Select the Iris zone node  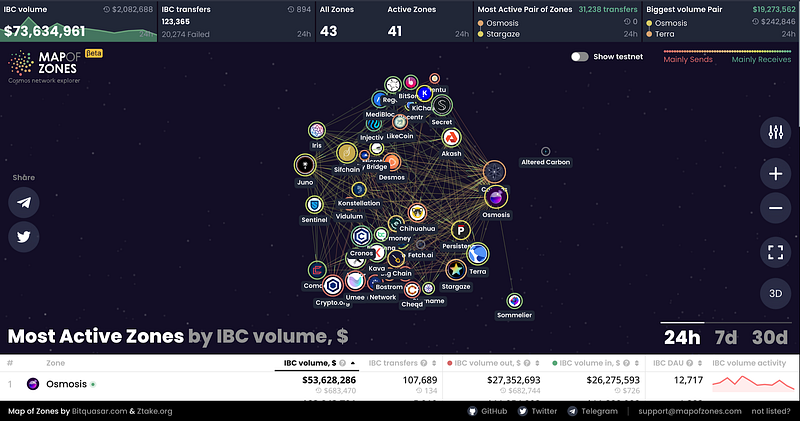317,131
